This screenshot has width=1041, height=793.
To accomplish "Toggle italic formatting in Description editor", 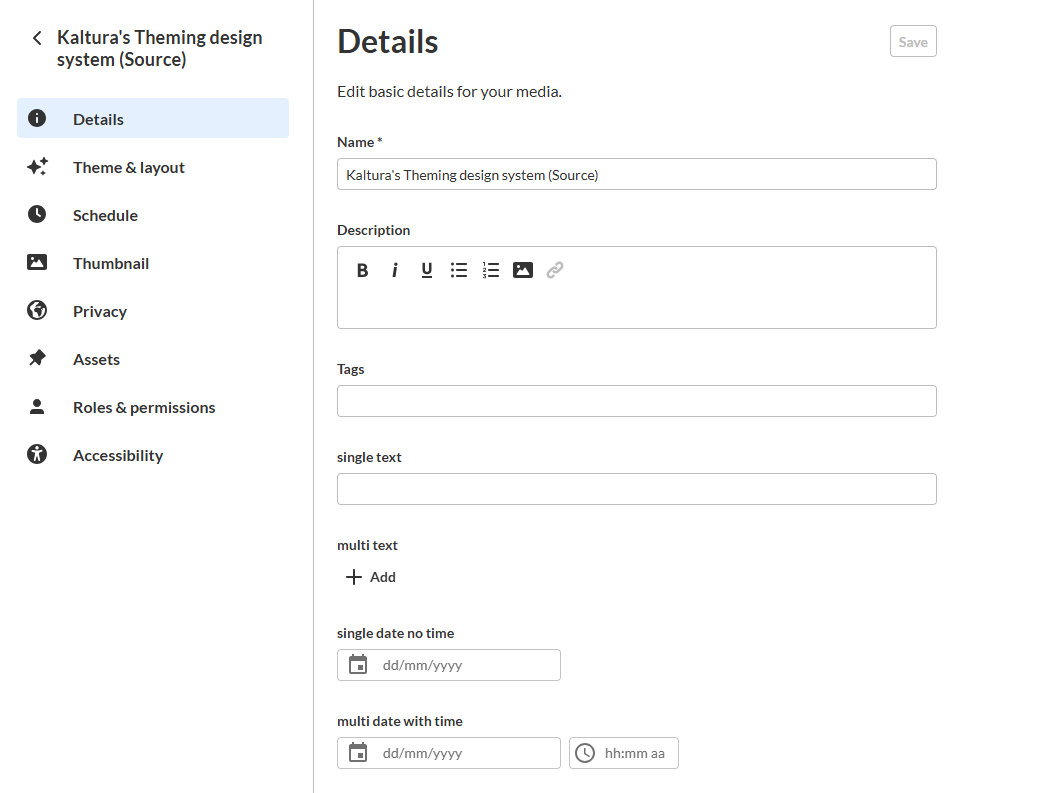I will [395, 270].
